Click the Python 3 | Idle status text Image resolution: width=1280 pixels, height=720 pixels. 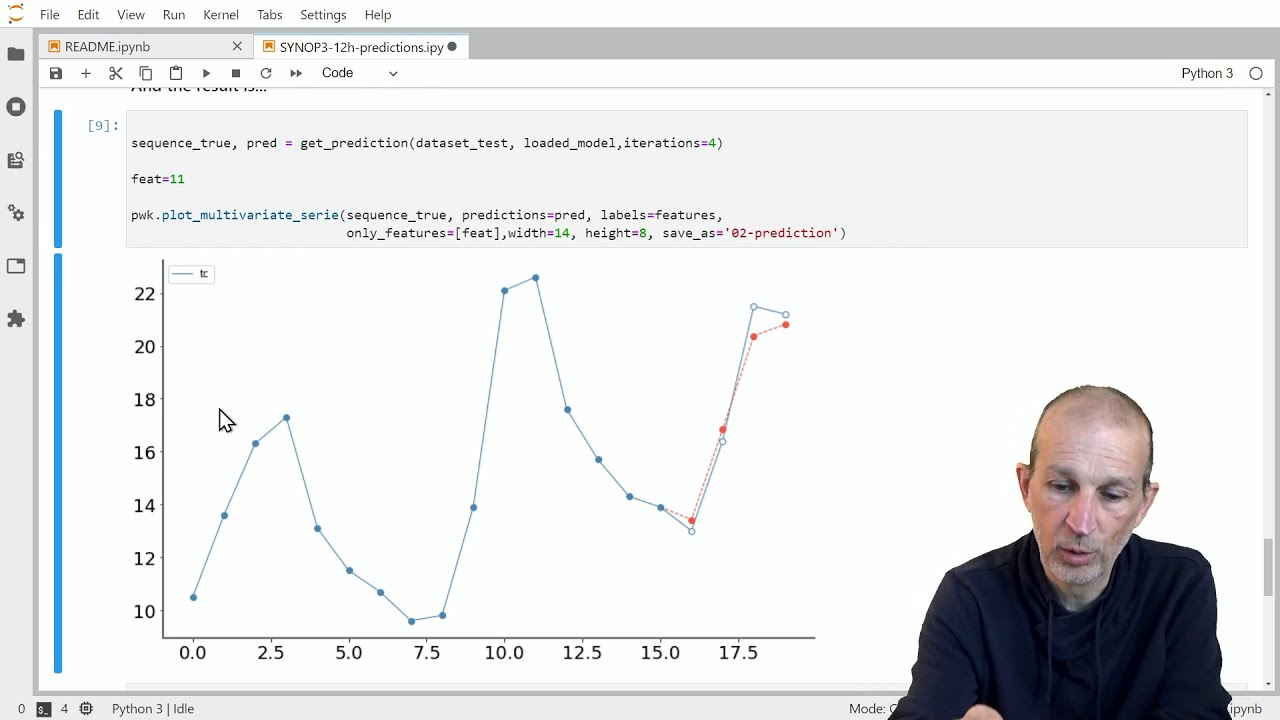[153, 708]
